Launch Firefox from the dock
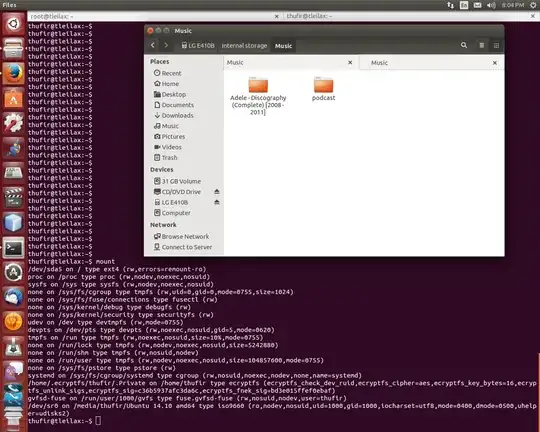 pos(13,73)
